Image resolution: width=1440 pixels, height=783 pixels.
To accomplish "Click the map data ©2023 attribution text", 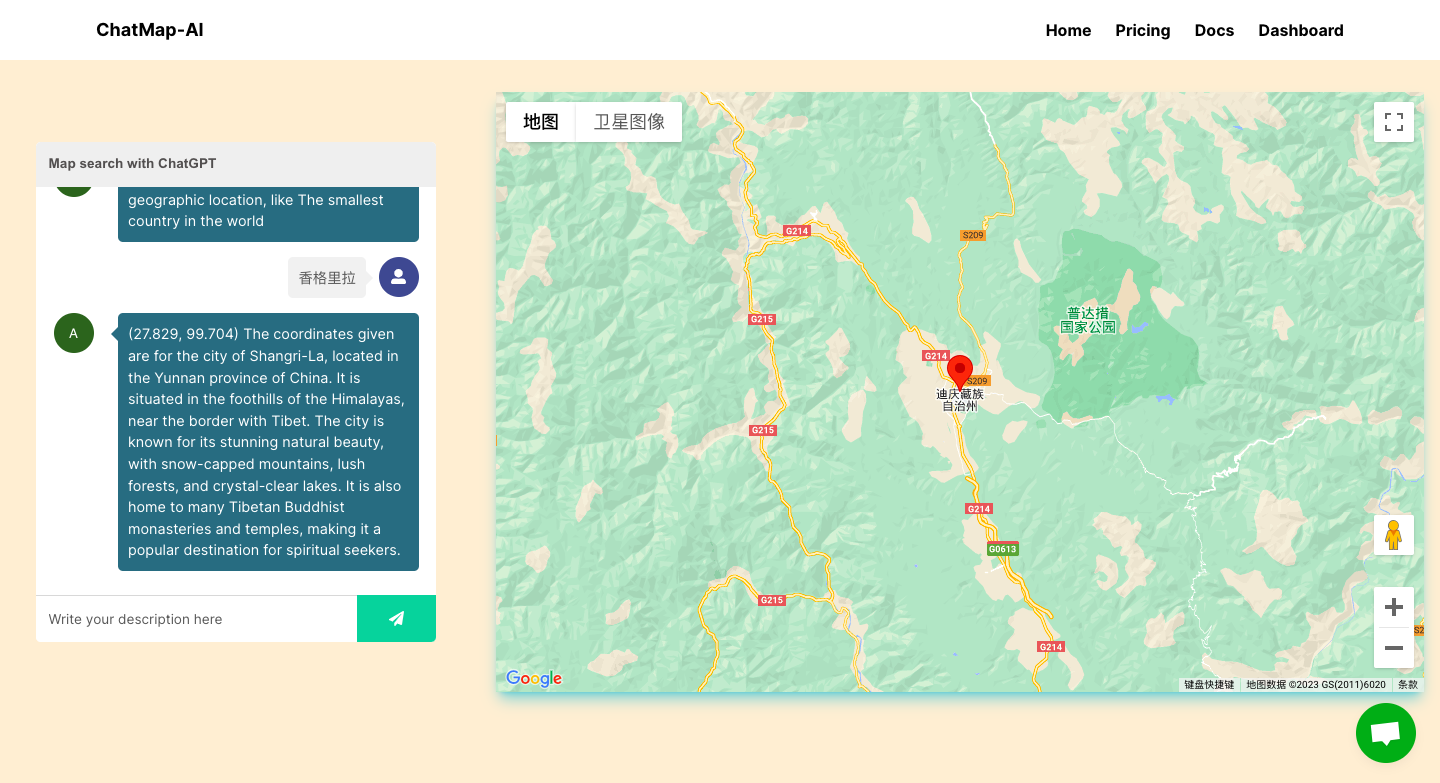I will (x=1316, y=685).
